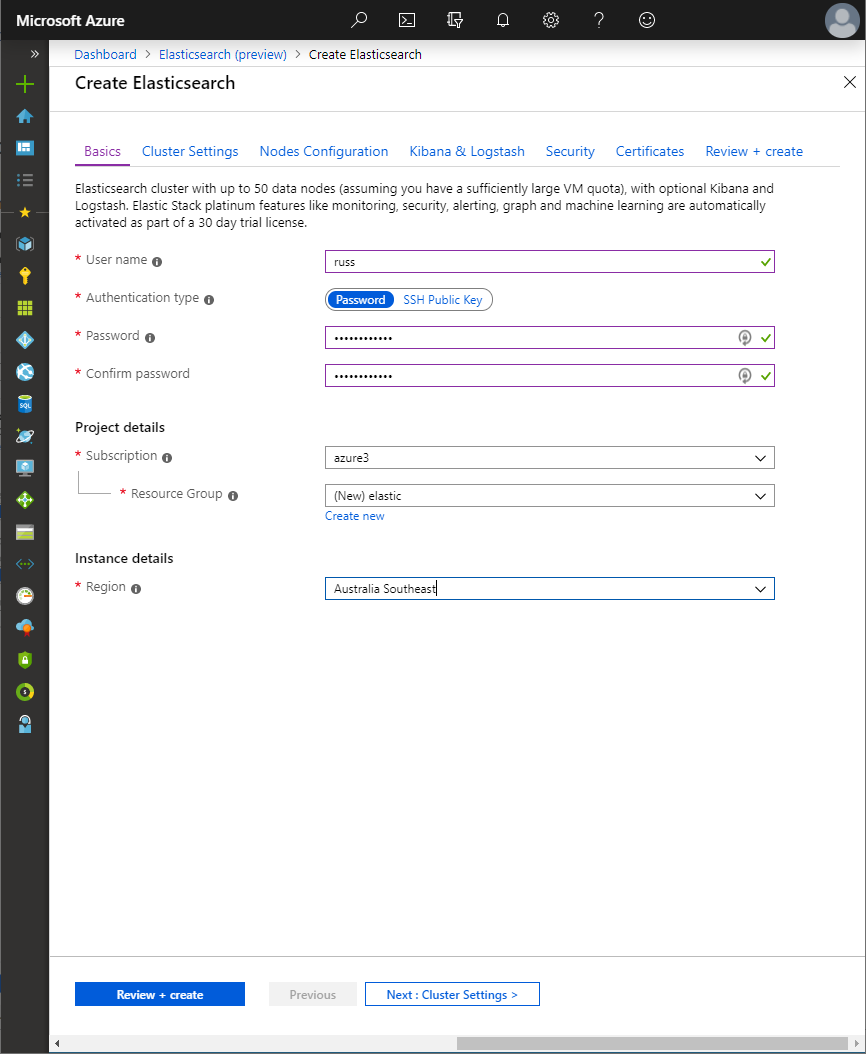Open the Favorites star in the sidebar
The height and width of the screenshot is (1054, 866).
tap(24, 211)
